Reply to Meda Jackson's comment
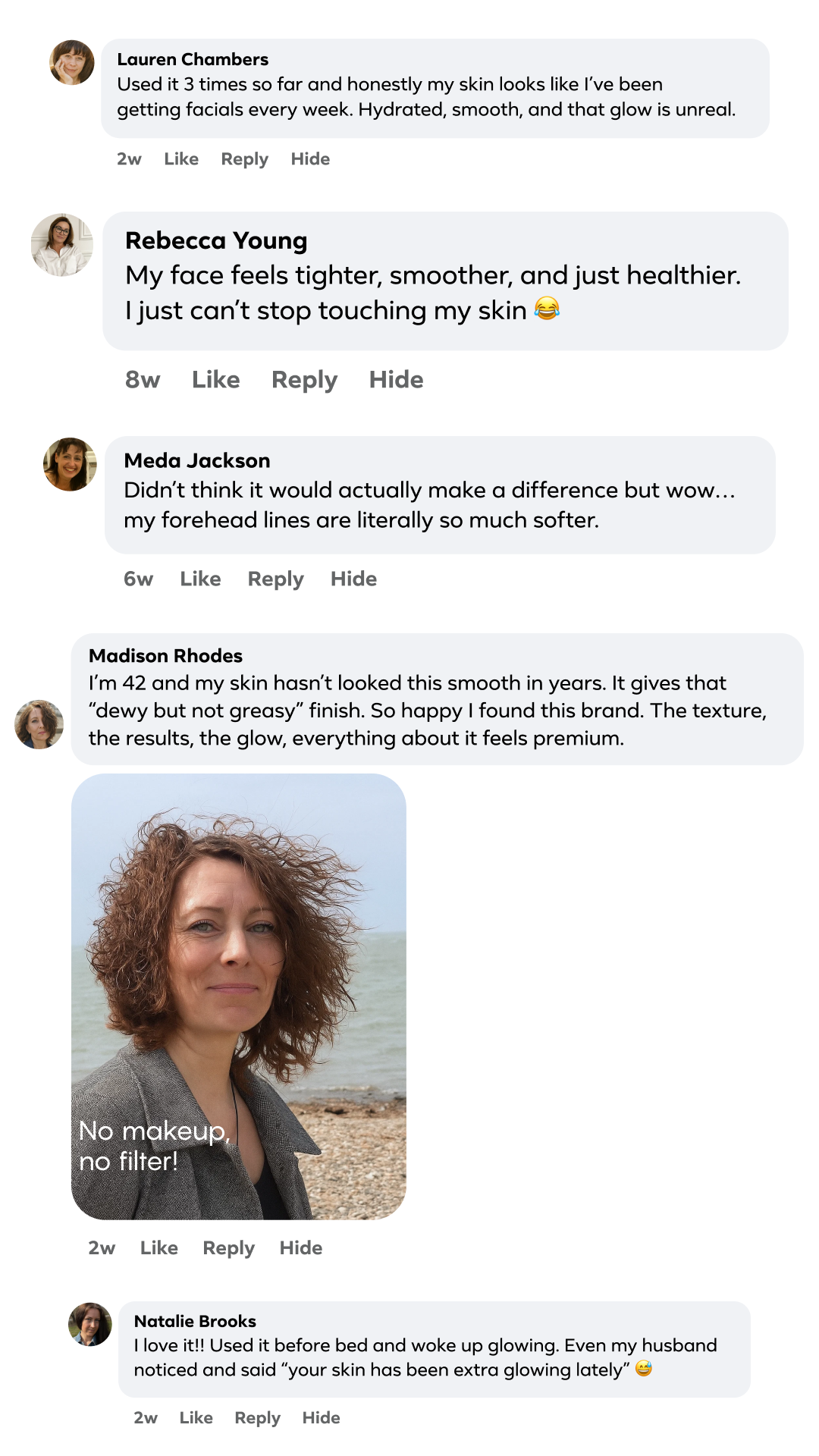The width and height of the screenshot is (819, 1456). click(275, 579)
